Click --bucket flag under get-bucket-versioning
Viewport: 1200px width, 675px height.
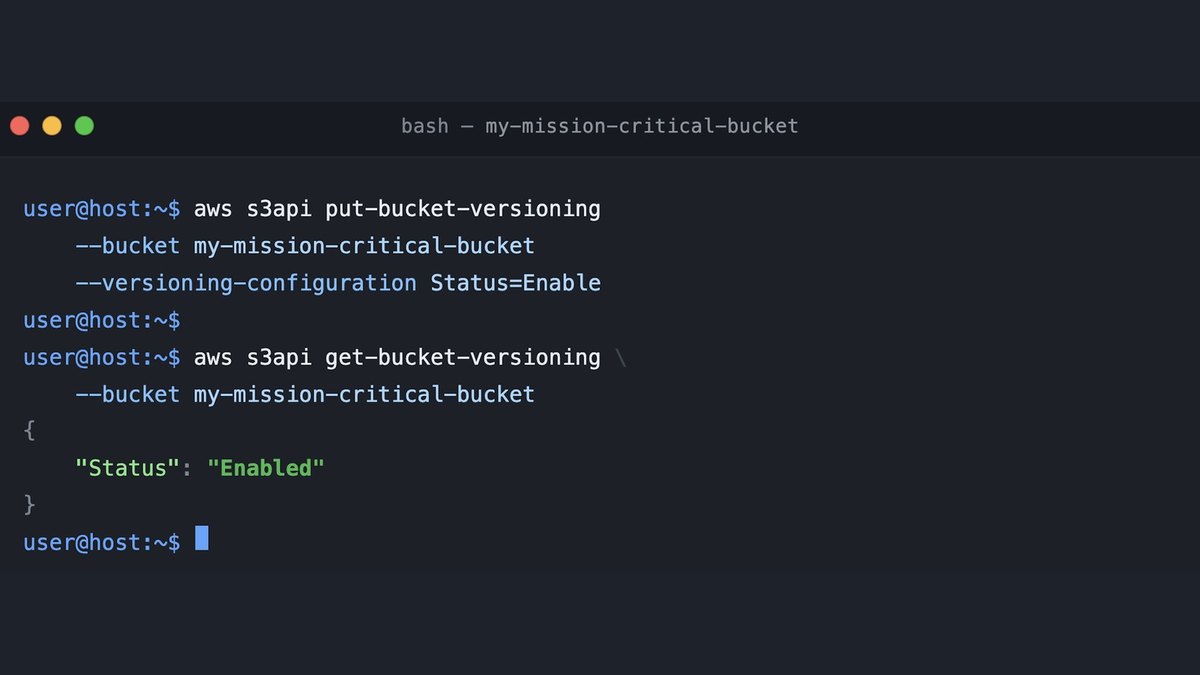point(128,394)
